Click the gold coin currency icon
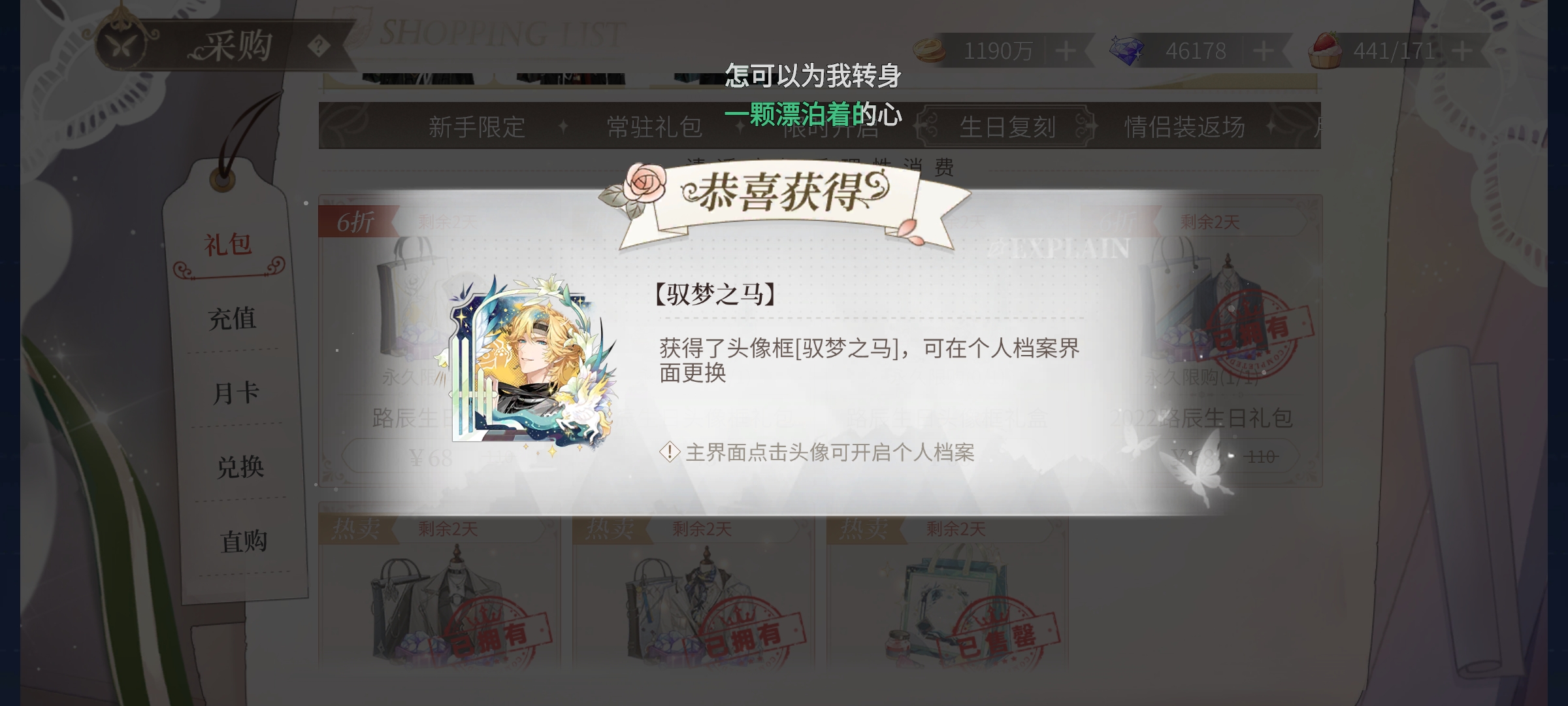1568x706 pixels. tap(930, 50)
